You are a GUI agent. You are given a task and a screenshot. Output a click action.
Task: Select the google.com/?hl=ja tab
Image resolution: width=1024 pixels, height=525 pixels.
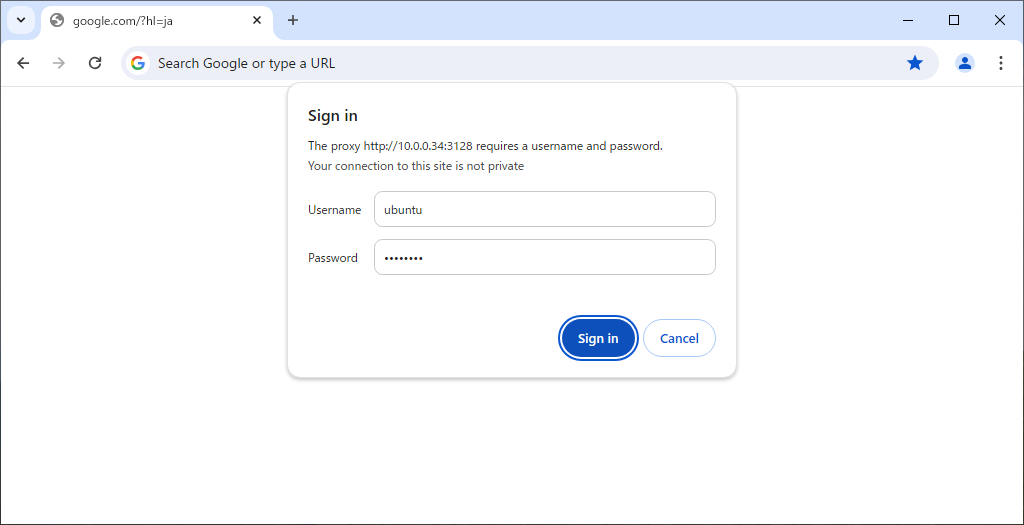click(x=150, y=20)
